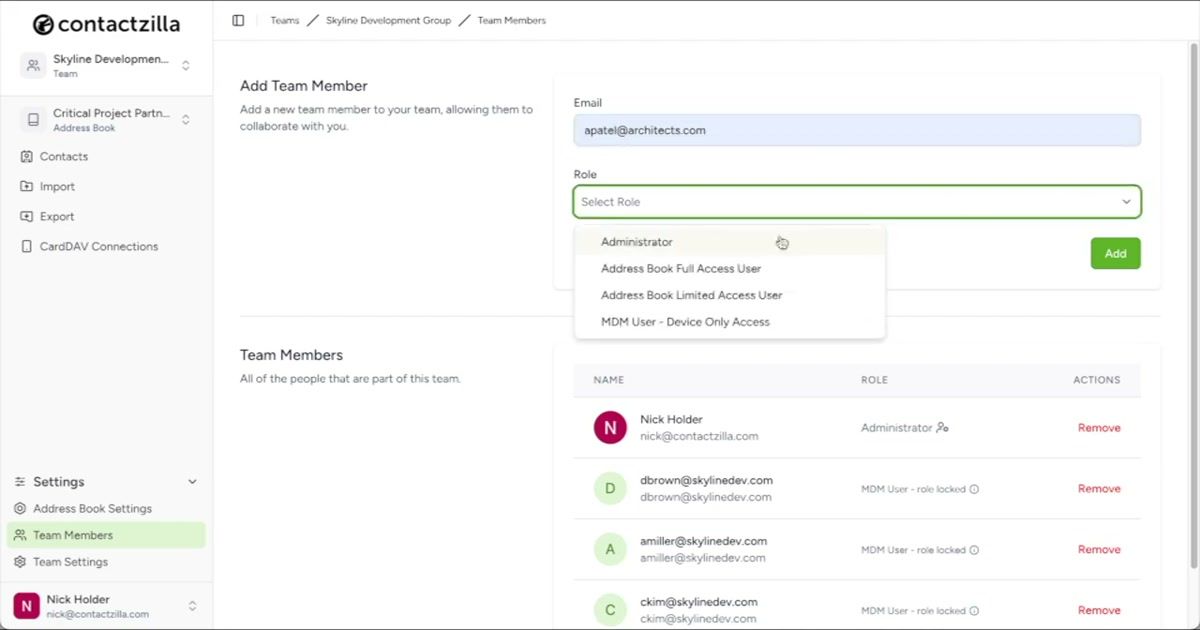Remove amiller@skylinedev.com from the team
The width and height of the screenshot is (1200, 630).
pyautogui.click(x=1099, y=550)
